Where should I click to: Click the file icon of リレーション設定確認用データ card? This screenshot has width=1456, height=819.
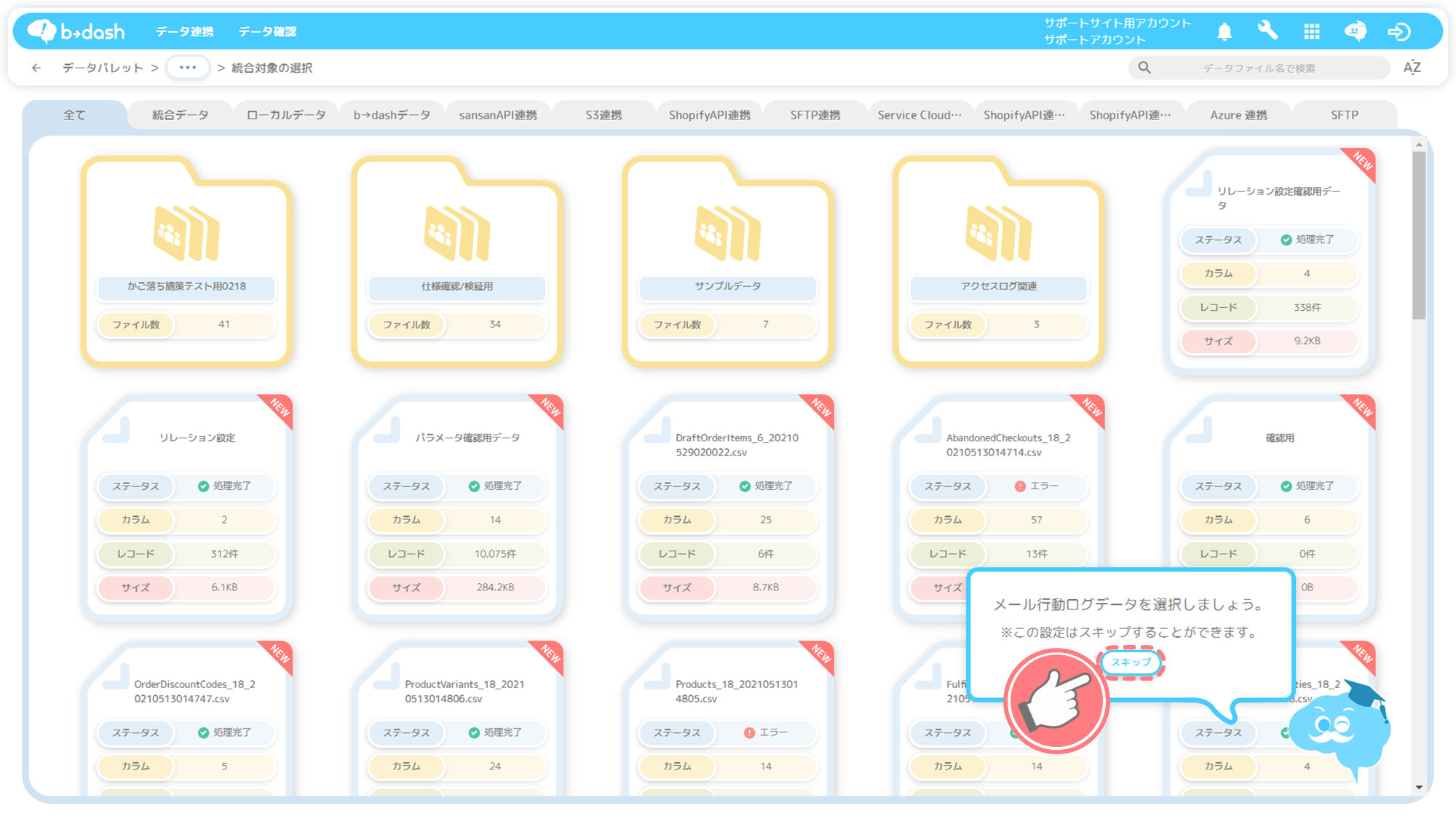pyautogui.click(x=1199, y=183)
